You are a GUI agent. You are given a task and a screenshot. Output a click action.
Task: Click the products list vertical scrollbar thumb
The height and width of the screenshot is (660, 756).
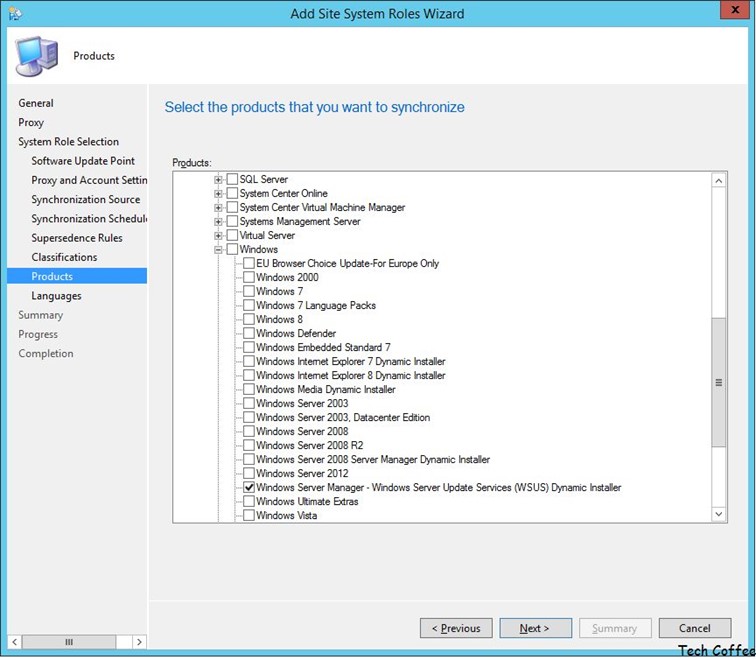[x=718, y=382]
